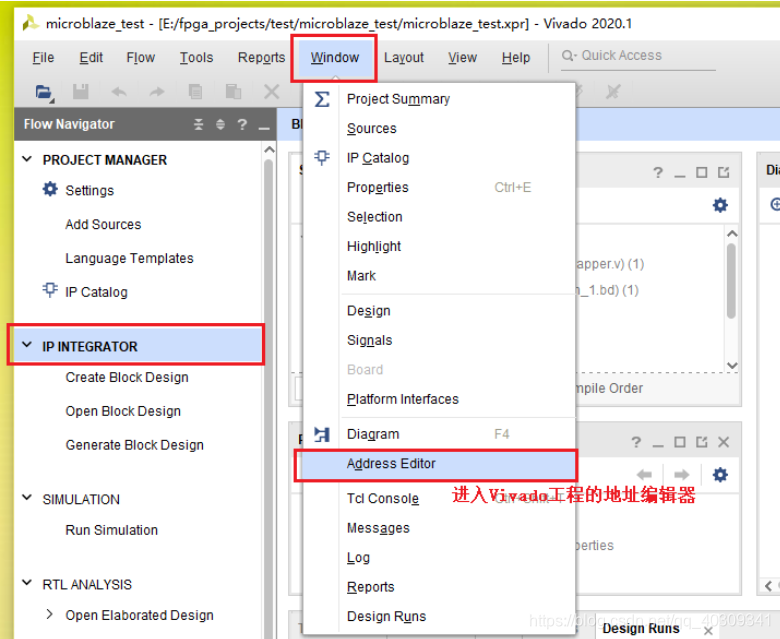Screen dimensions: 780x639
Task: Click IP Catalog chip icon in Flow Navigator
Action: pos(50,290)
